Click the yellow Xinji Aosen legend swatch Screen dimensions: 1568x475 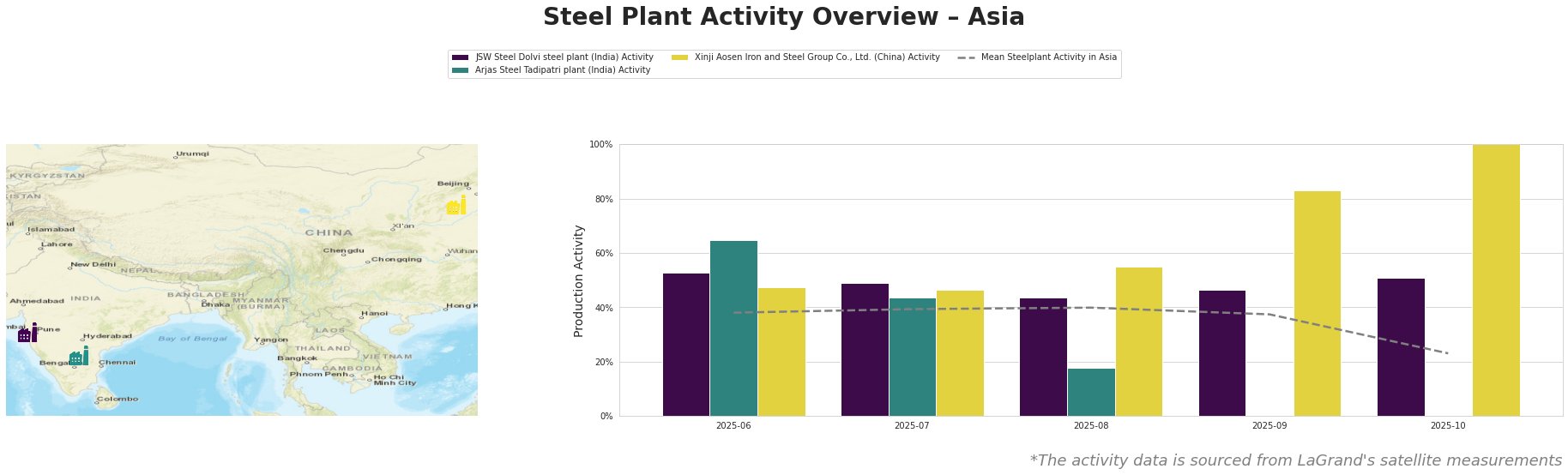(x=679, y=57)
